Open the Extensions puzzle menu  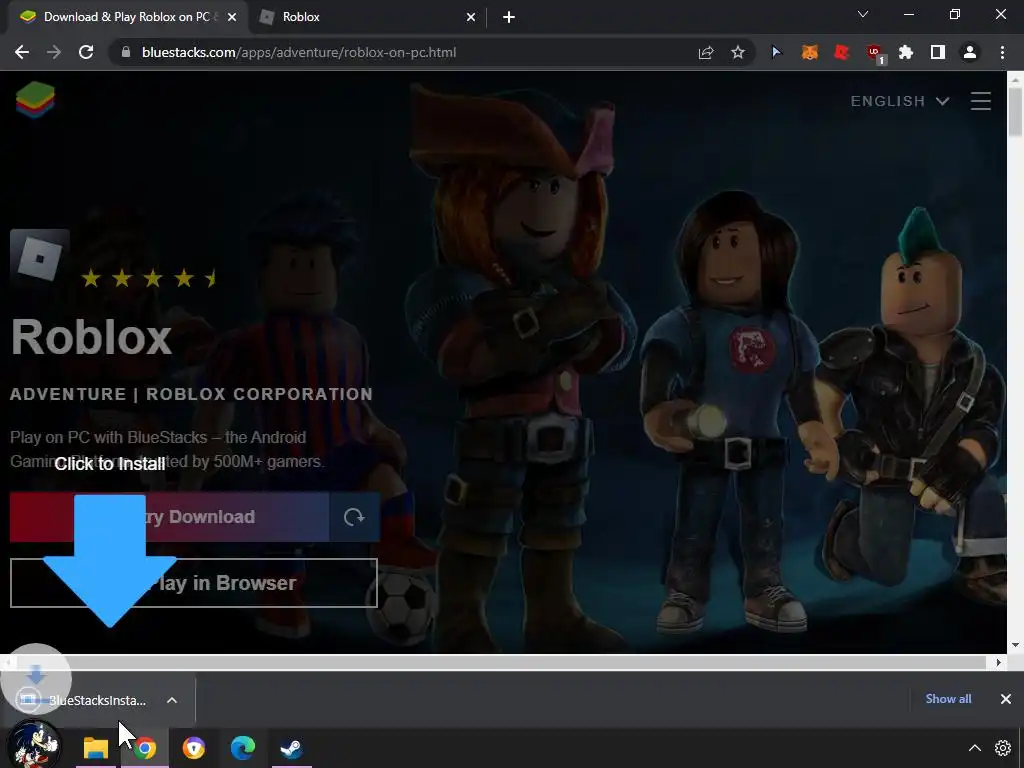click(906, 52)
